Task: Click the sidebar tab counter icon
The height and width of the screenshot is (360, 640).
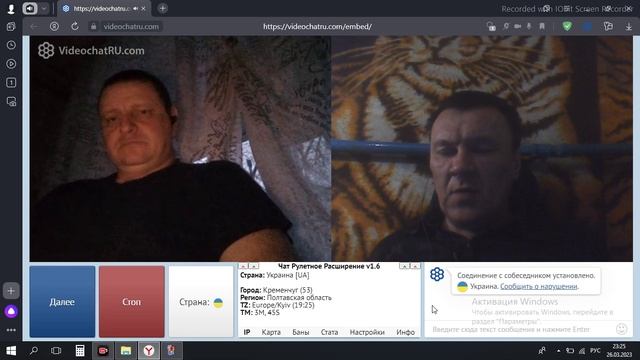Action: [11, 82]
